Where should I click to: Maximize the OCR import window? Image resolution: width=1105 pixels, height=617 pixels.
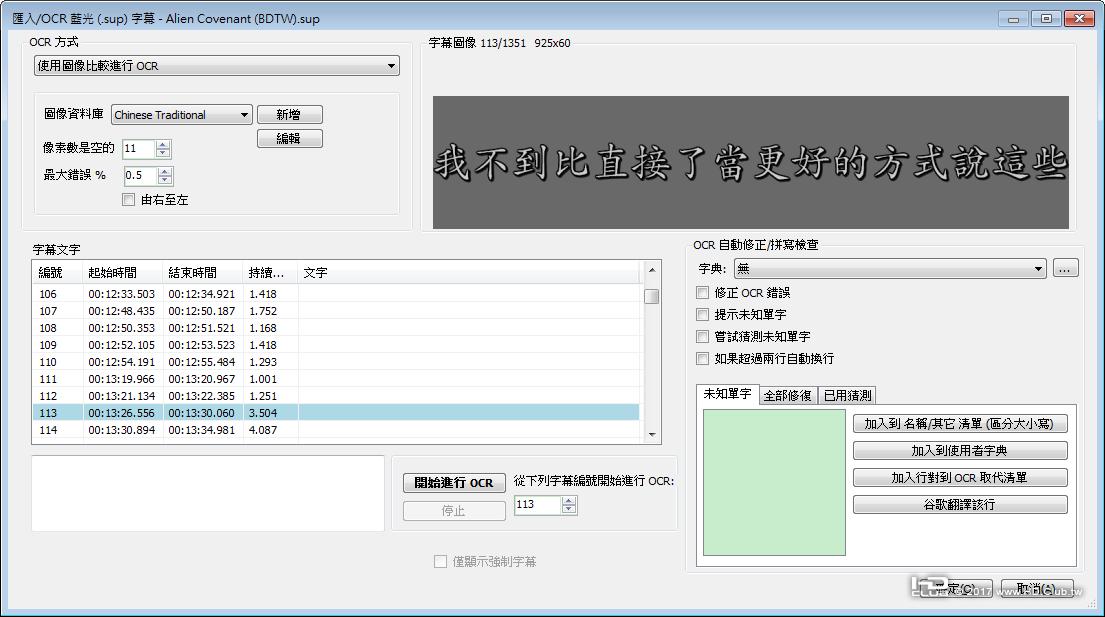click(1046, 19)
